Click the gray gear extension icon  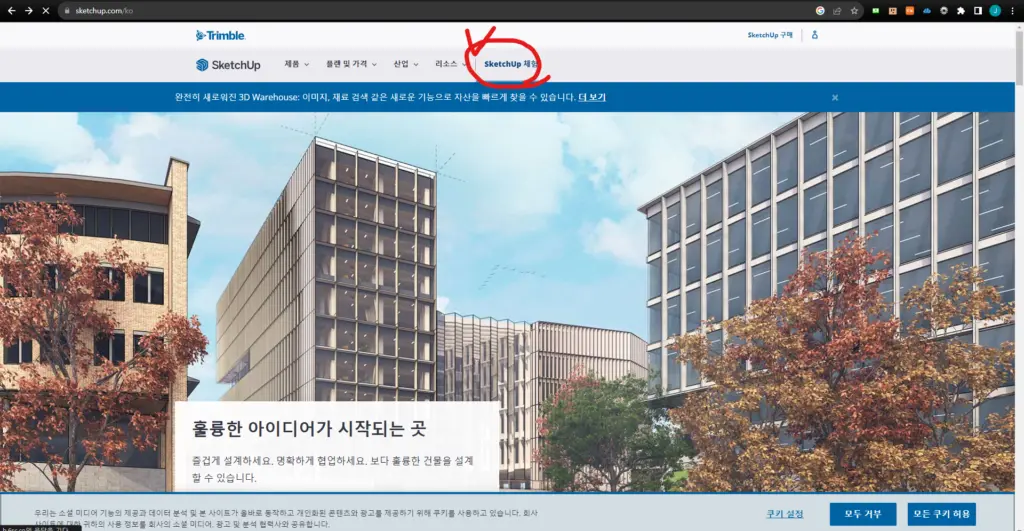click(x=944, y=10)
